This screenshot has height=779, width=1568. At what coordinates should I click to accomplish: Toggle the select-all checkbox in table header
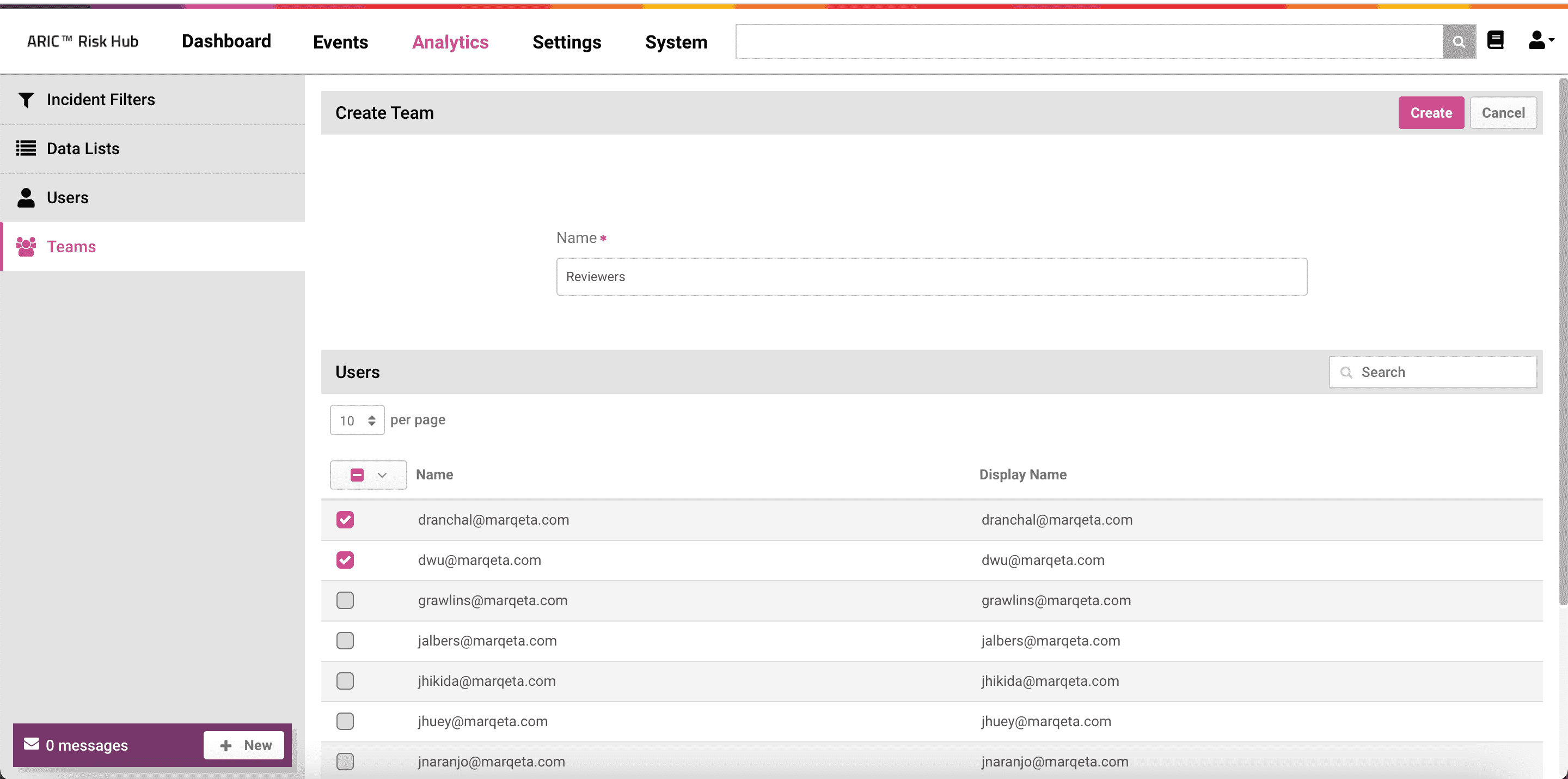tap(357, 475)
